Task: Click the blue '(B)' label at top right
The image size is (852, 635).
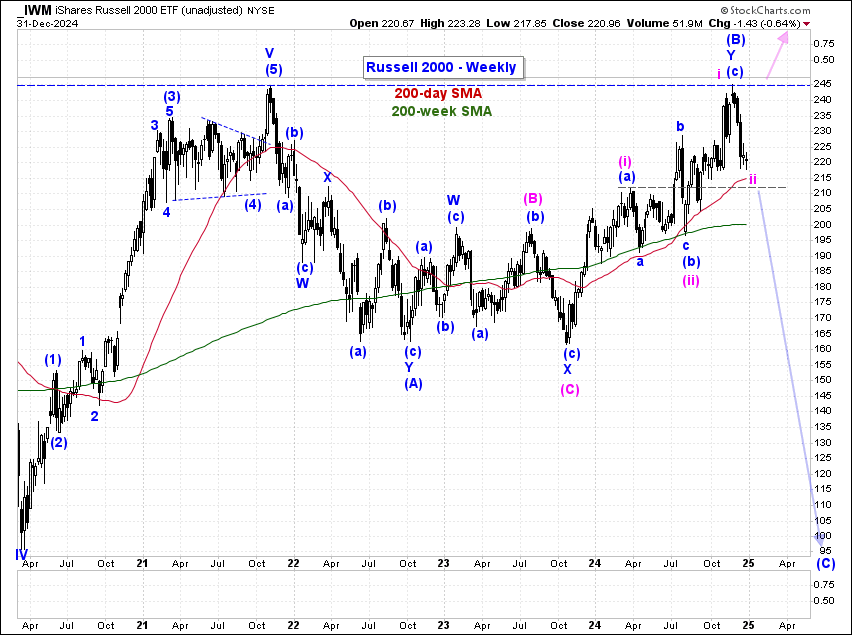Action: click(x=736, y=39)
